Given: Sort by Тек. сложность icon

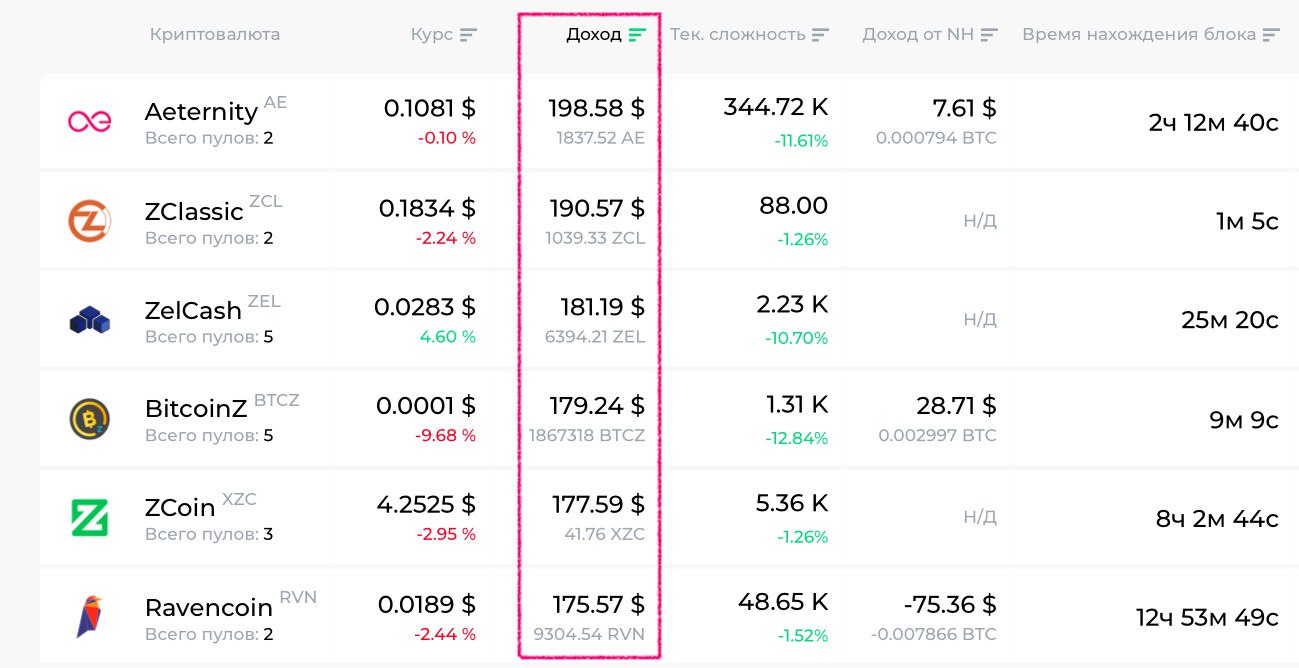Looking at the screenshot, I should (x=820, y=35).
